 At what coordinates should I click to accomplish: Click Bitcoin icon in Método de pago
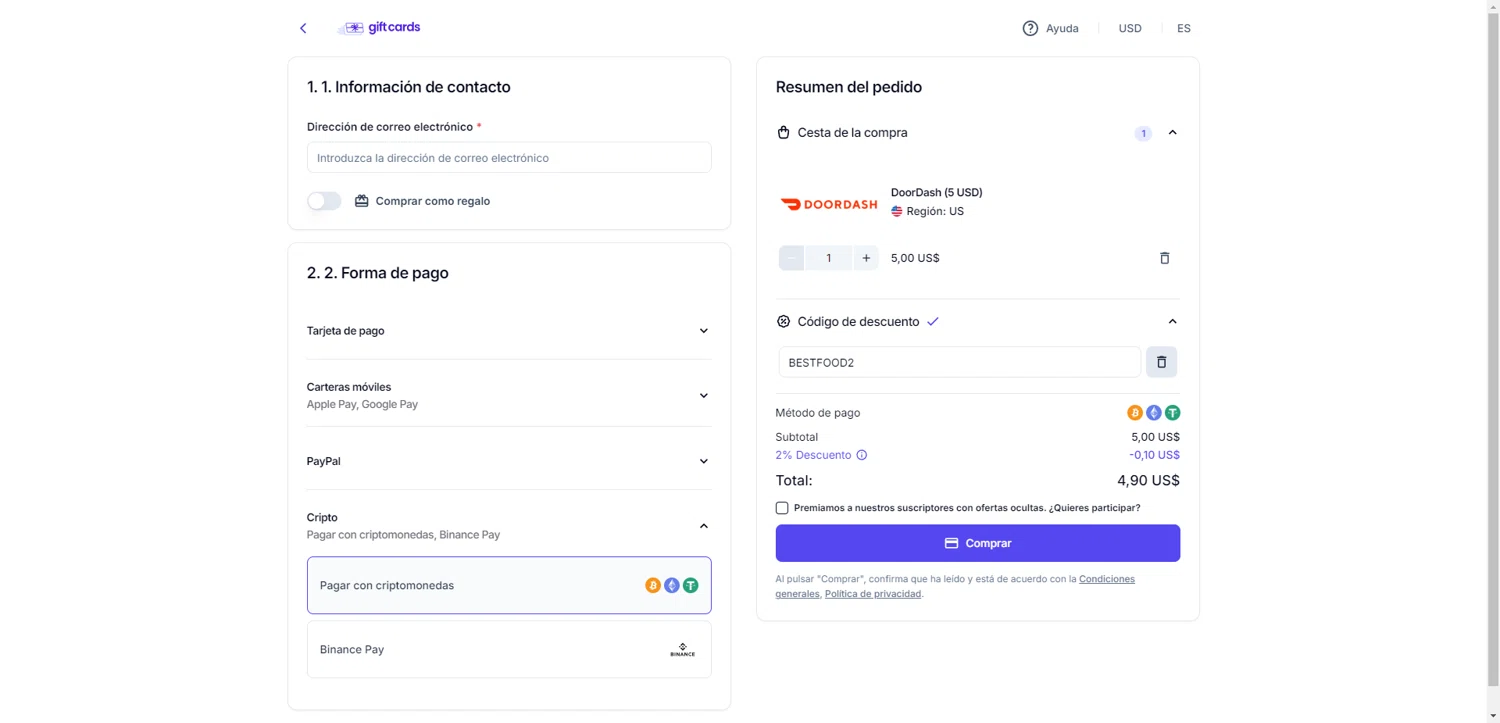[1135, 413]
